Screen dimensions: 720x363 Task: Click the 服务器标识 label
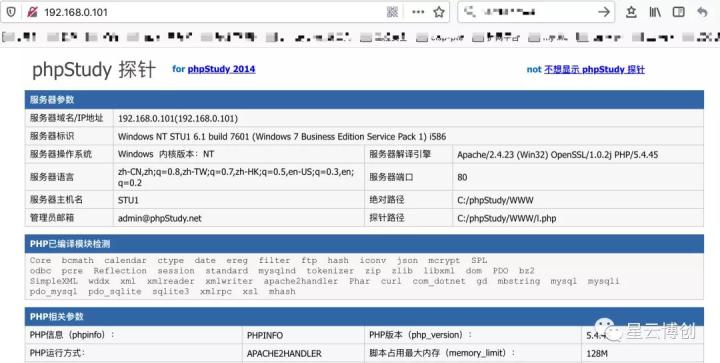(x=52, y=136)
